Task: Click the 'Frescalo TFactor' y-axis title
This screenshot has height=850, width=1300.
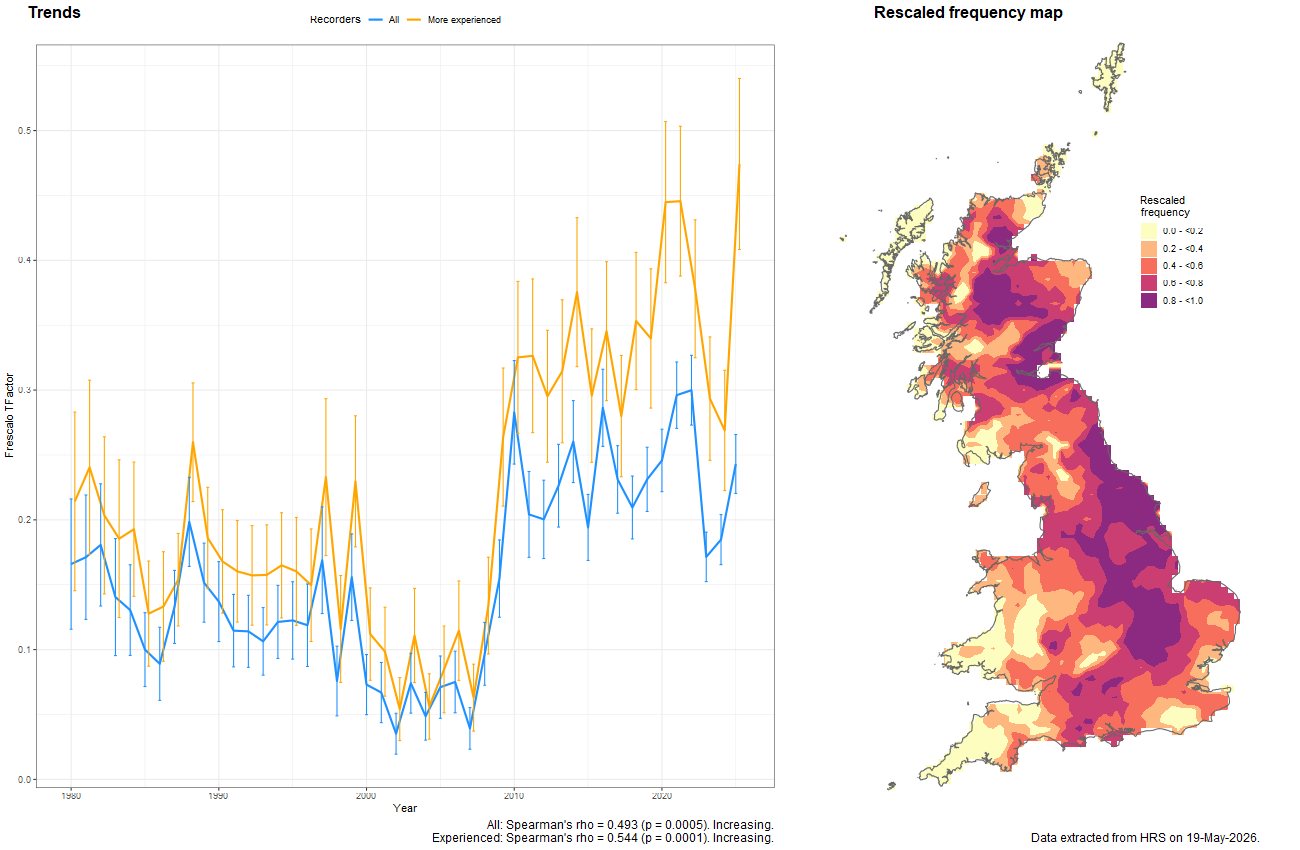Action: point(10,412)
